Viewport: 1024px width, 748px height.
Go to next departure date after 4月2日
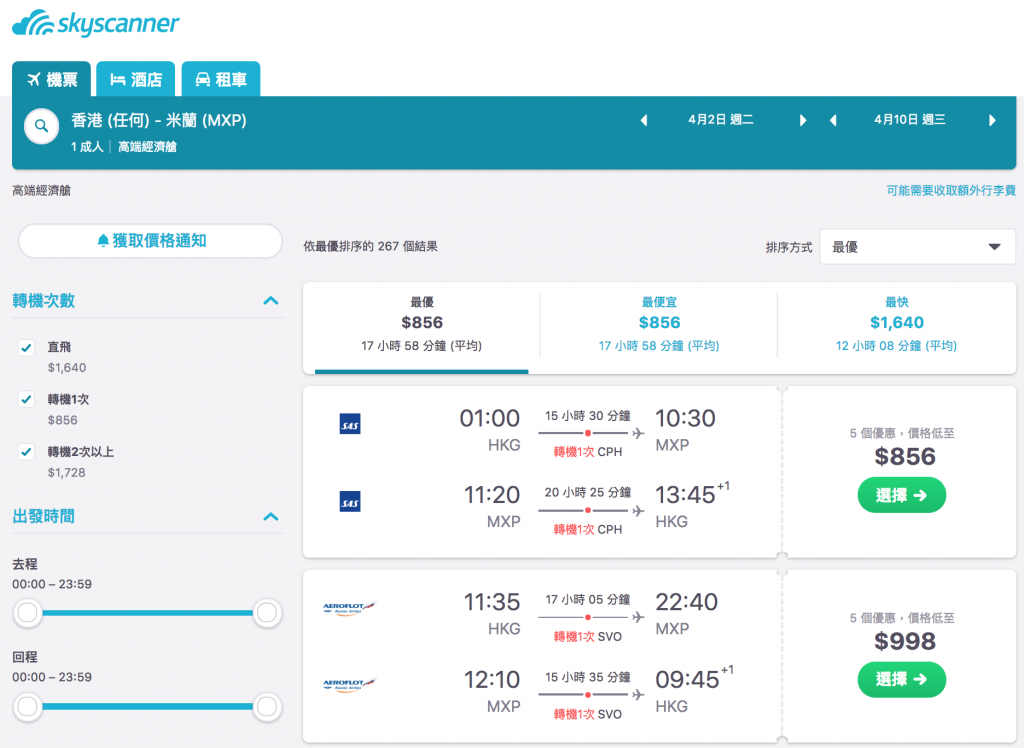(803, 120)
